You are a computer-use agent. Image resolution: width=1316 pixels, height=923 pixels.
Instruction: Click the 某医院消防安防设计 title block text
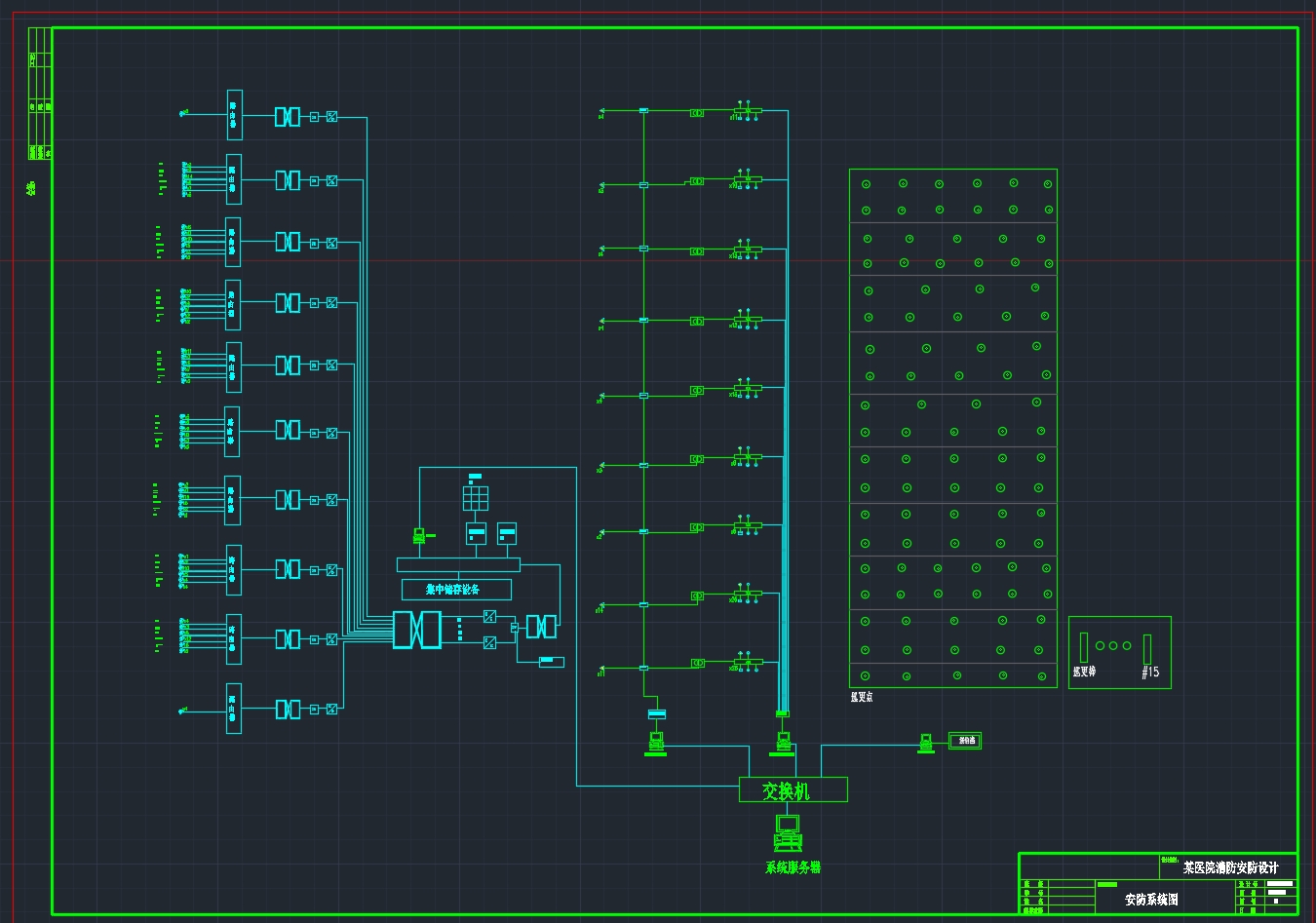coord(1230,867)
